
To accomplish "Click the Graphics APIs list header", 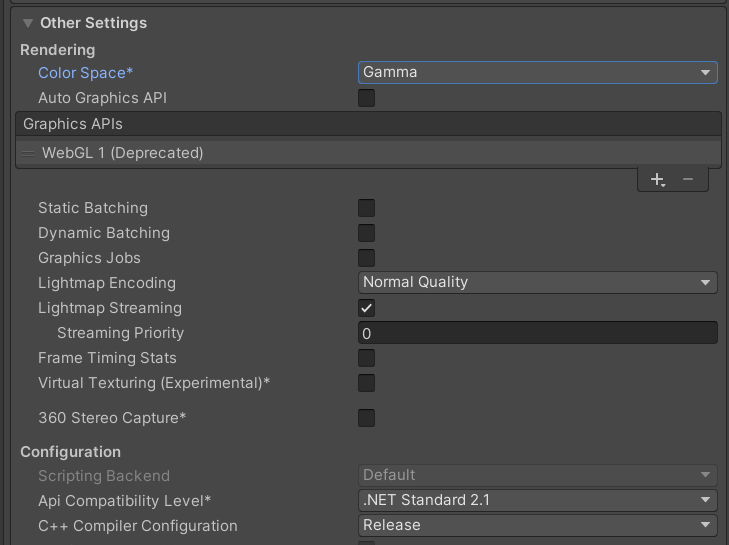I will point(368,124).
